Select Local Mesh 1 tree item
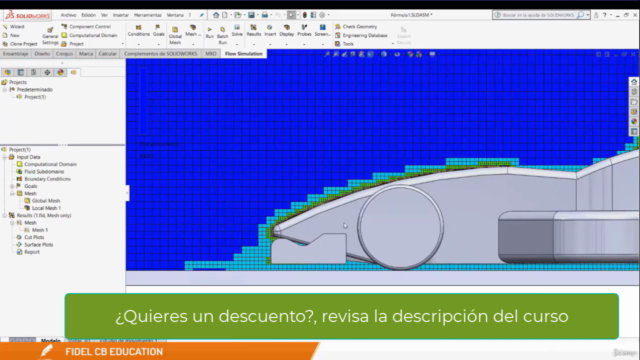 point(46,208)
